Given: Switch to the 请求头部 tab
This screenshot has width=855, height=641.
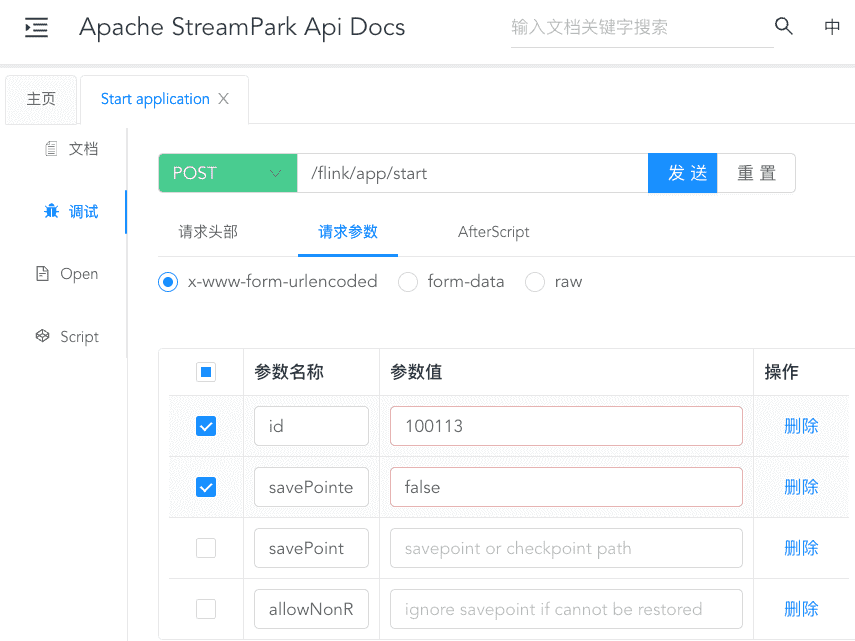Looking at the screenshot, I should (208, 232).
